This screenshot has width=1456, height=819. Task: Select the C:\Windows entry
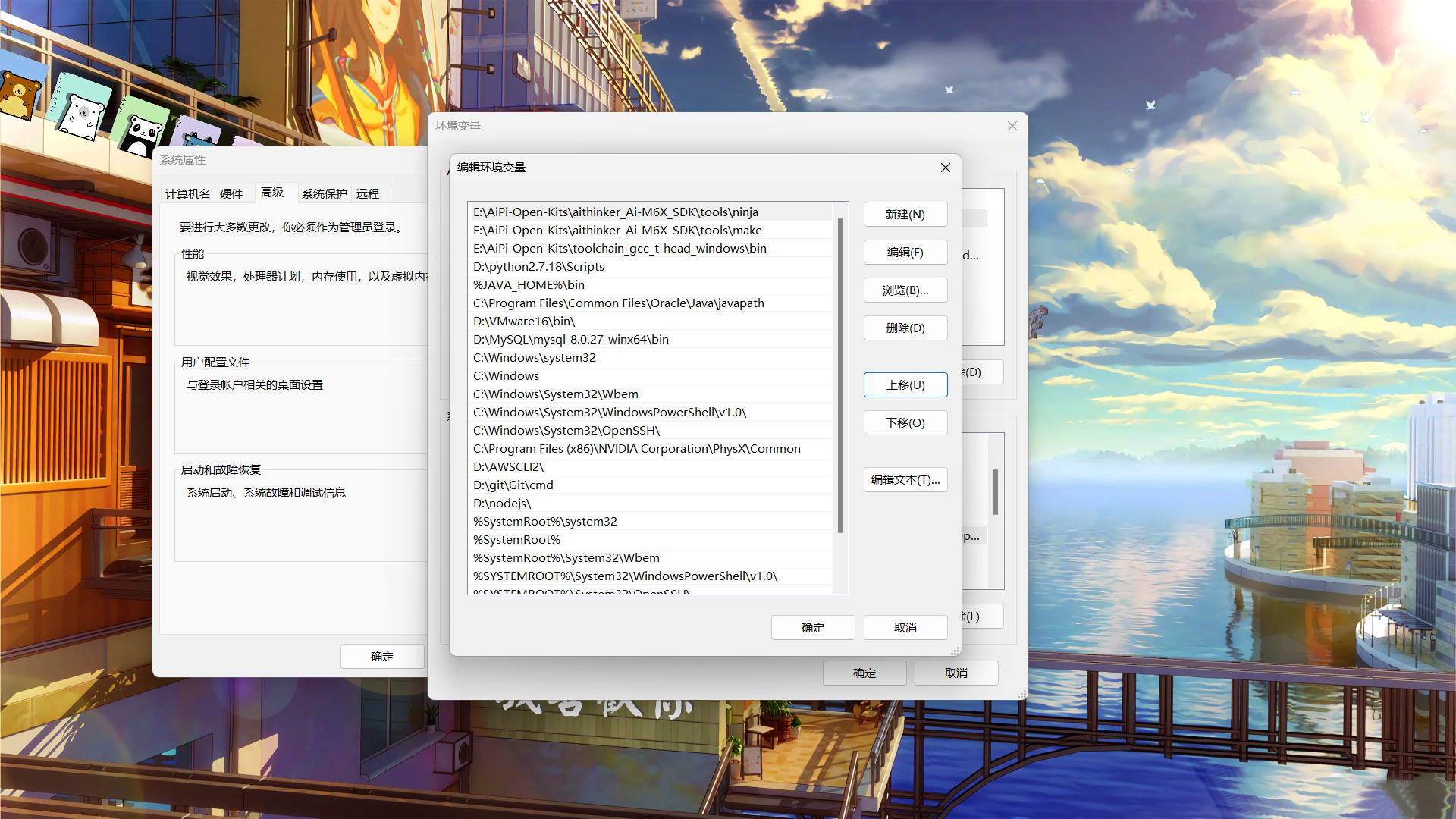coord(651,376)
